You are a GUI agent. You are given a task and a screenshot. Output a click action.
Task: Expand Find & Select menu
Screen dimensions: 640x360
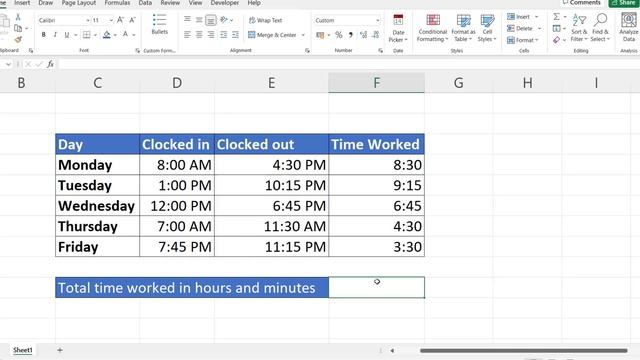click(600, 28)
